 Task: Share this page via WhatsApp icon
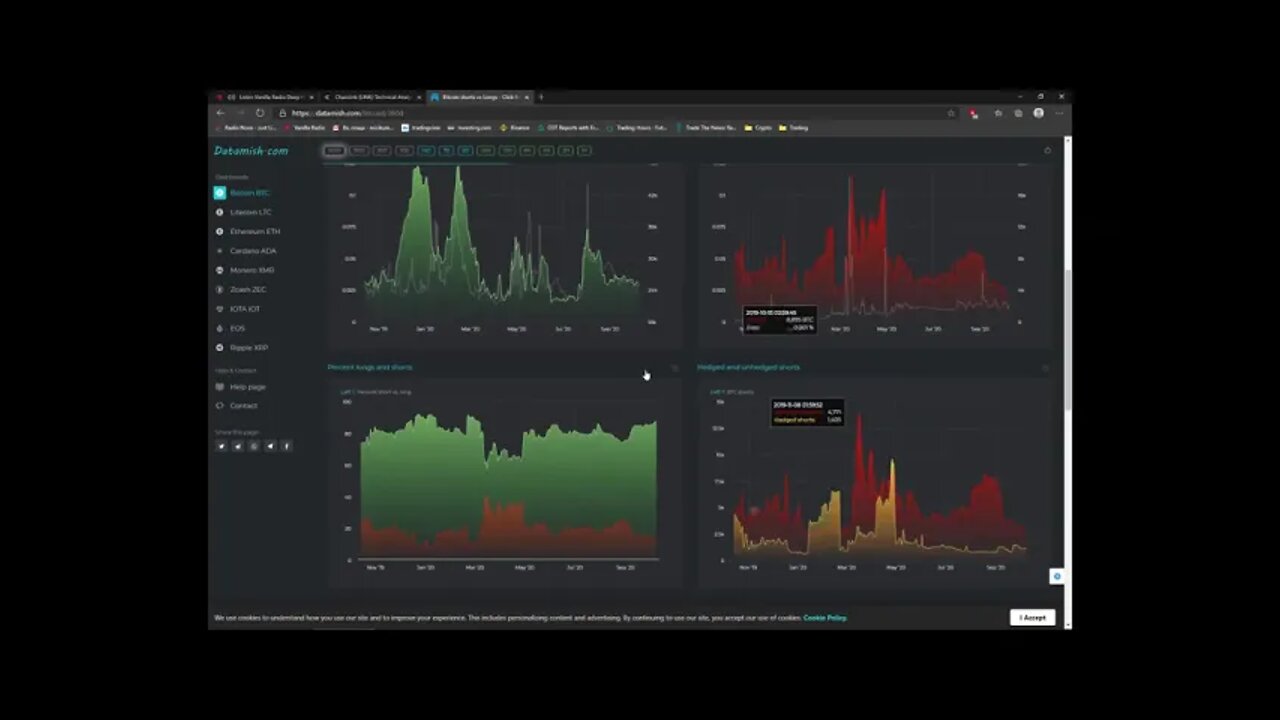pos(254,446)
